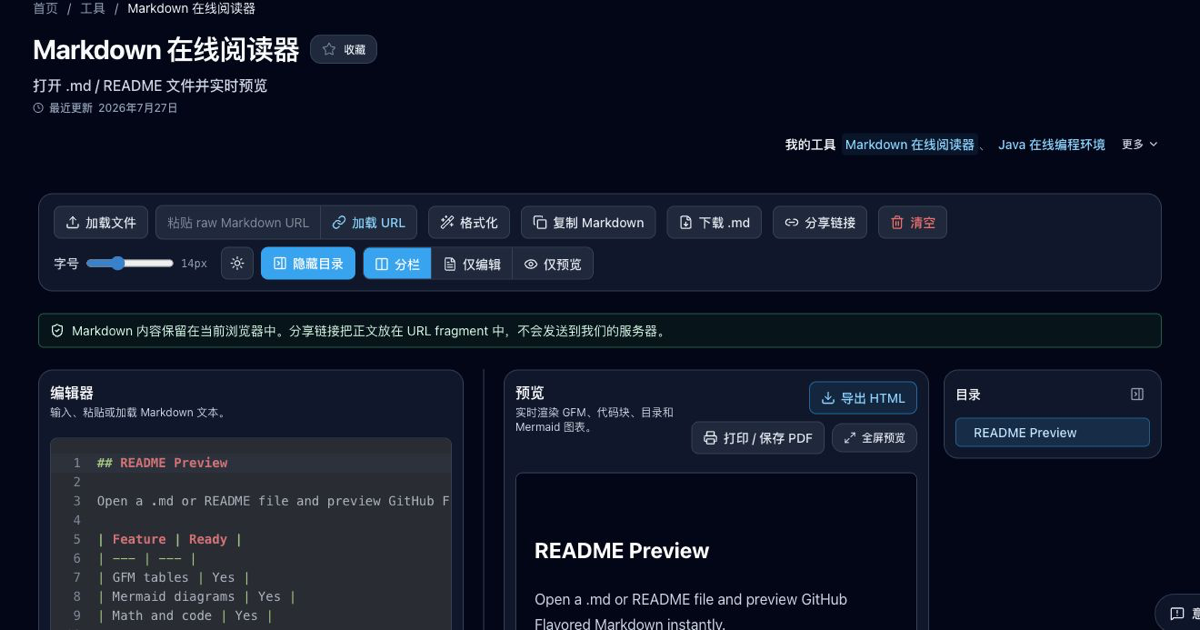Toggle the sun light-theme icon
This screenshot has width=1200, height=630.
pos(237,263)
